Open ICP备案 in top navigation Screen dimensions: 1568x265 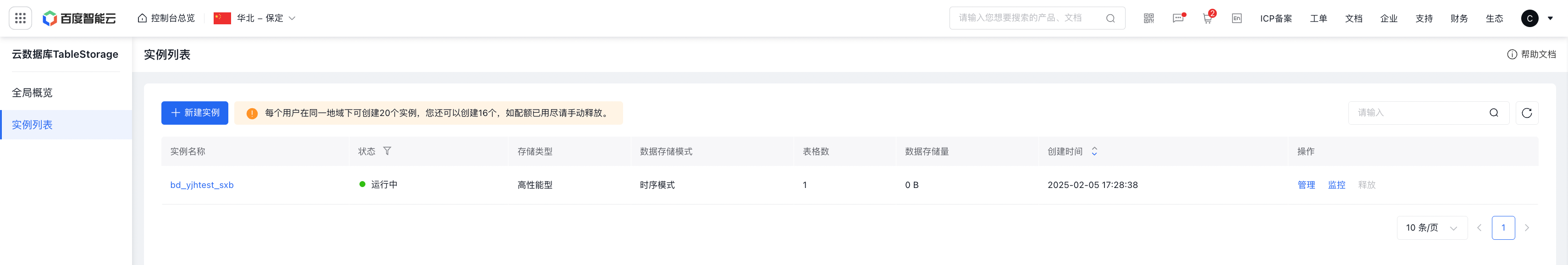(1276, 18)
